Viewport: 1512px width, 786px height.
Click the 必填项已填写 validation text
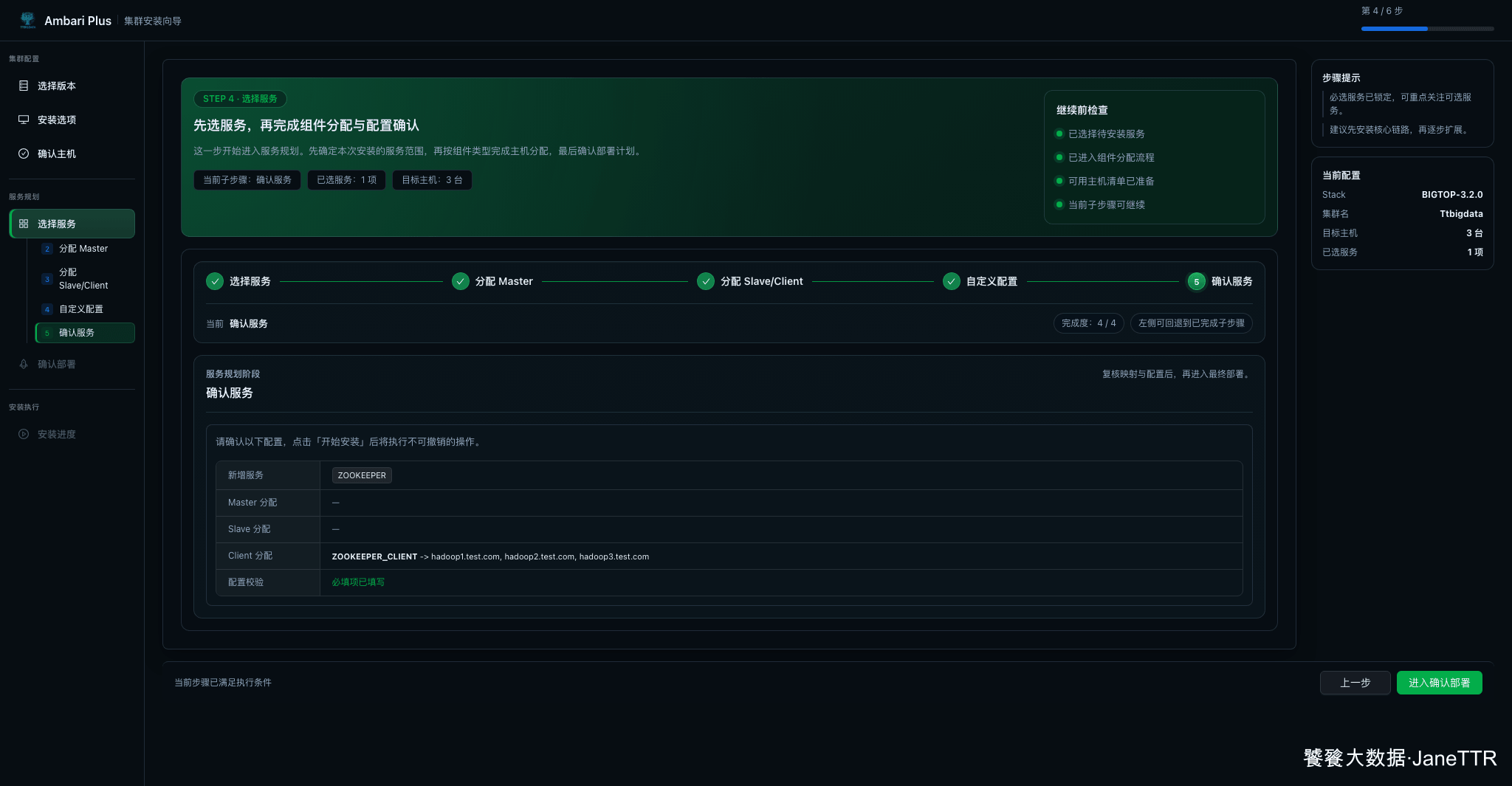[x=358, y=582]
